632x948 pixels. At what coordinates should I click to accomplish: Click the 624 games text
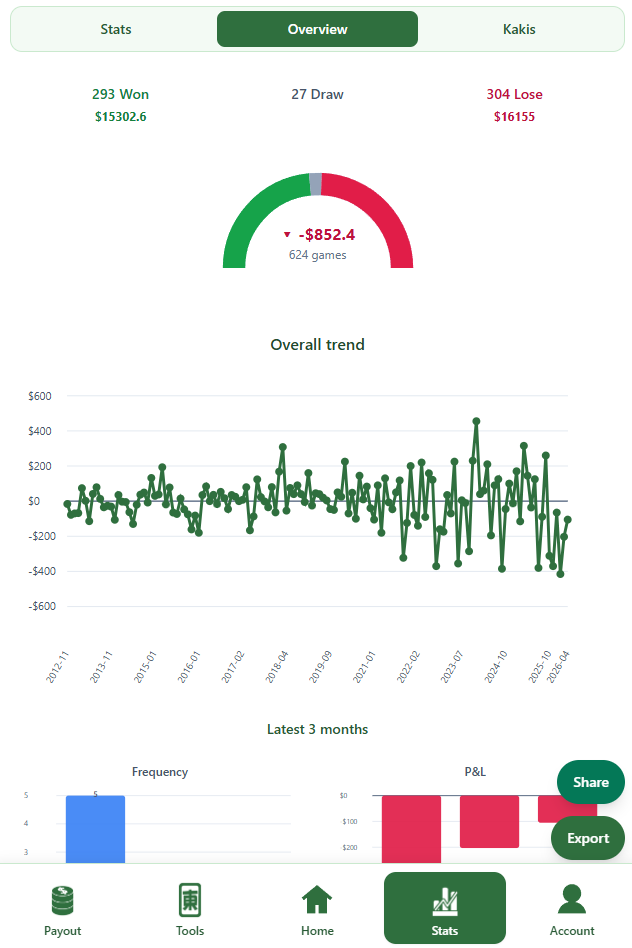click(318, 255)
